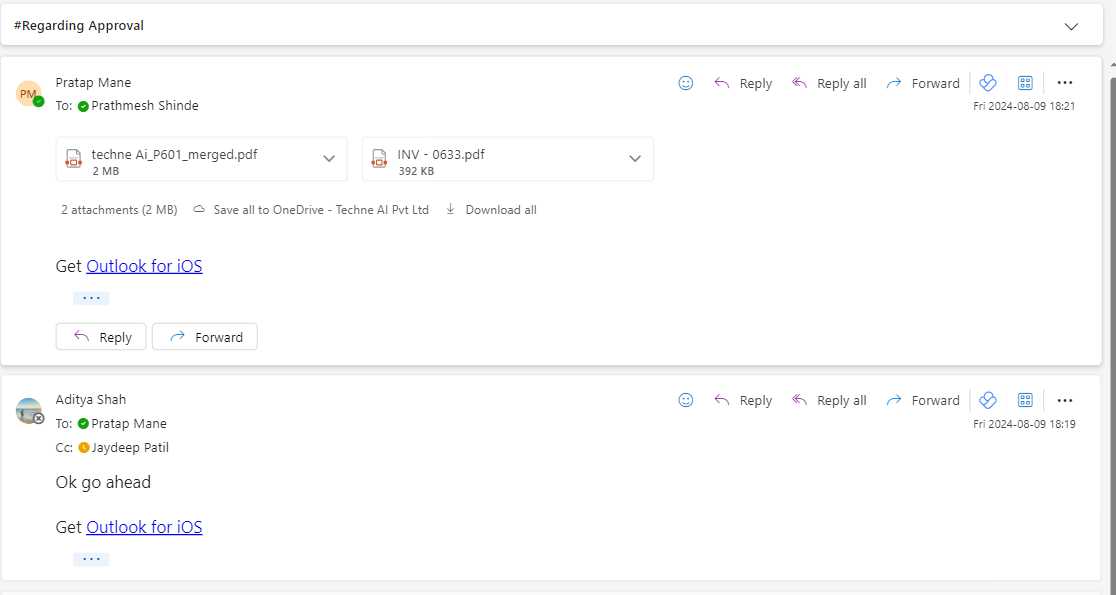Open More actions ellipsis on Aditya Shah's email
This screenshot has height=595, width=1116.
point(1065,401)
